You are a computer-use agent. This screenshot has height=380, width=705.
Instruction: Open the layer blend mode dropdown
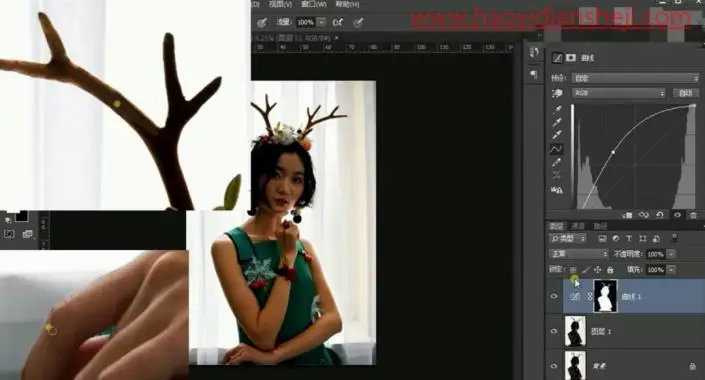[579, 254]
